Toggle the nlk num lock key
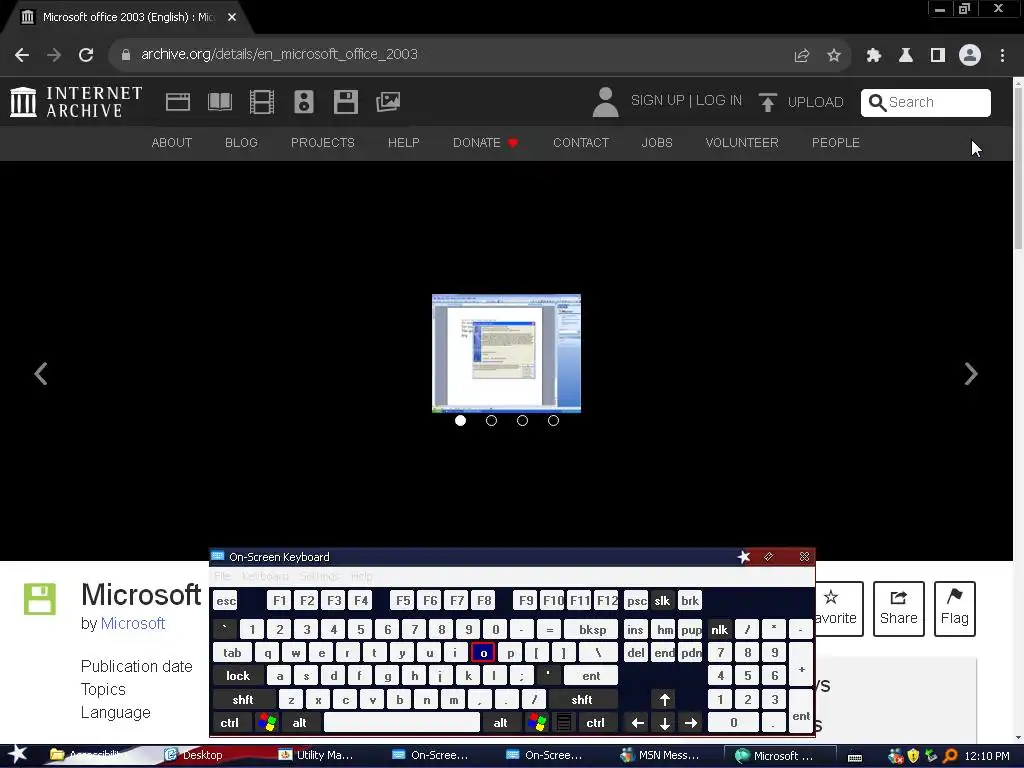 click(x=719, y=630)
